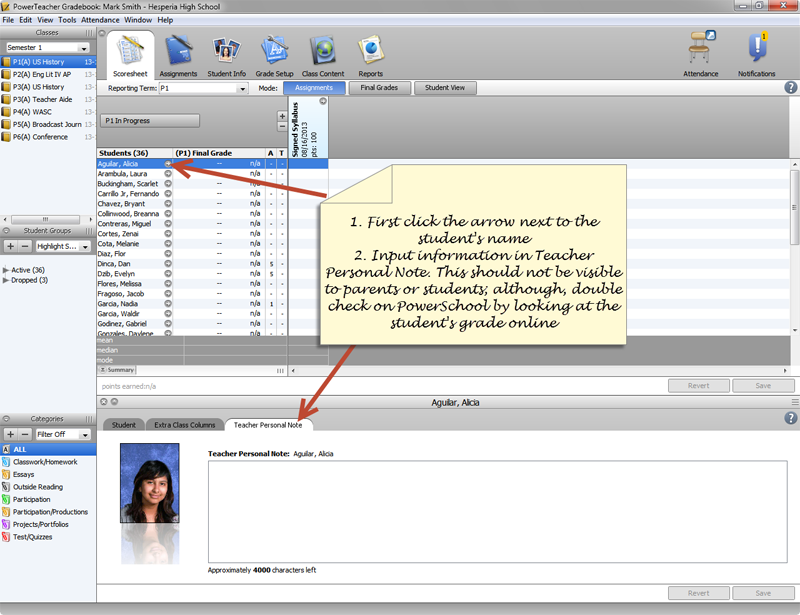
Task: Open the Summary tab below the scoresheet
Action: [x=117, y=370]
